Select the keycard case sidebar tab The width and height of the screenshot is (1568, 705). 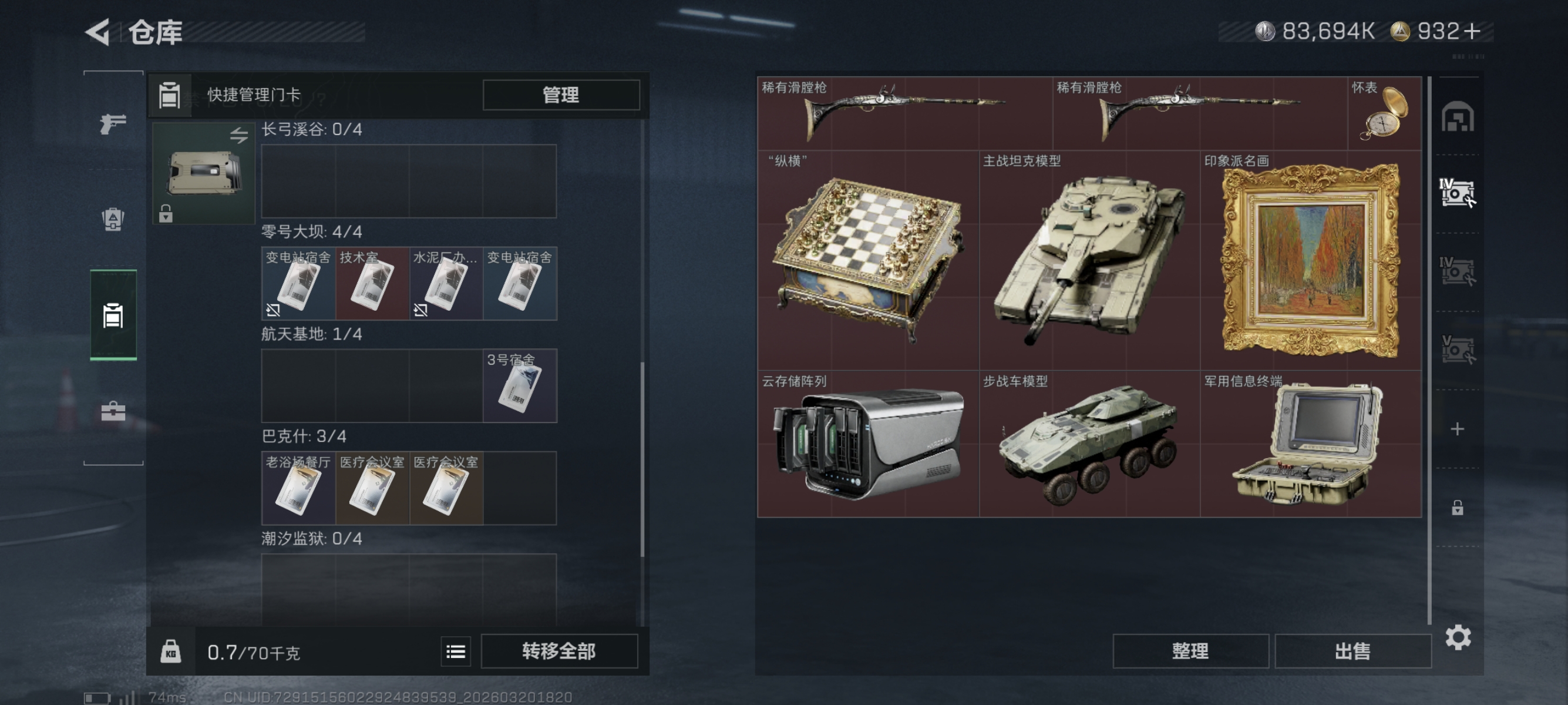tap(113, 315)
